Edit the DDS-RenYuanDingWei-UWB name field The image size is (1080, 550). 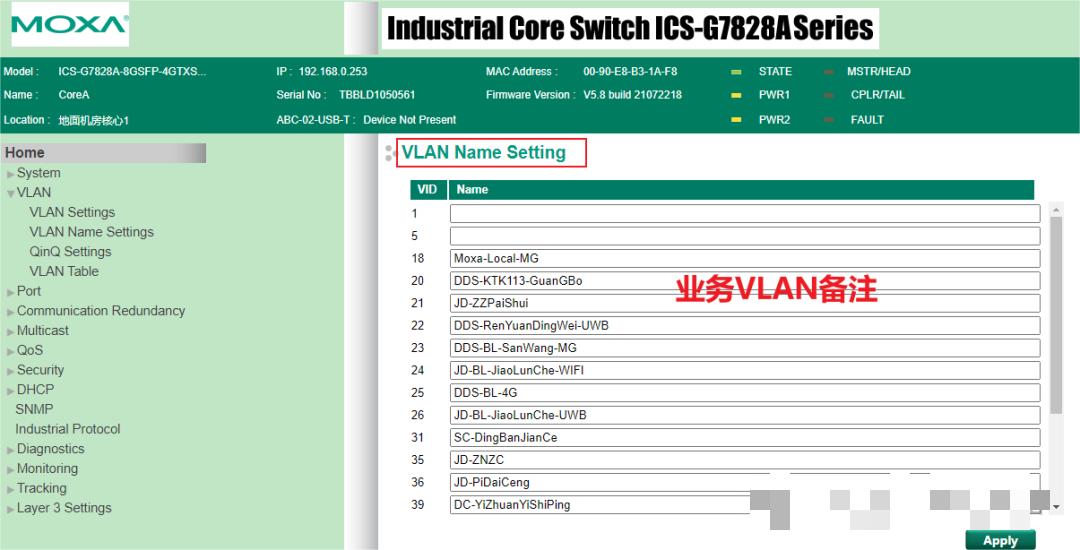745,326
